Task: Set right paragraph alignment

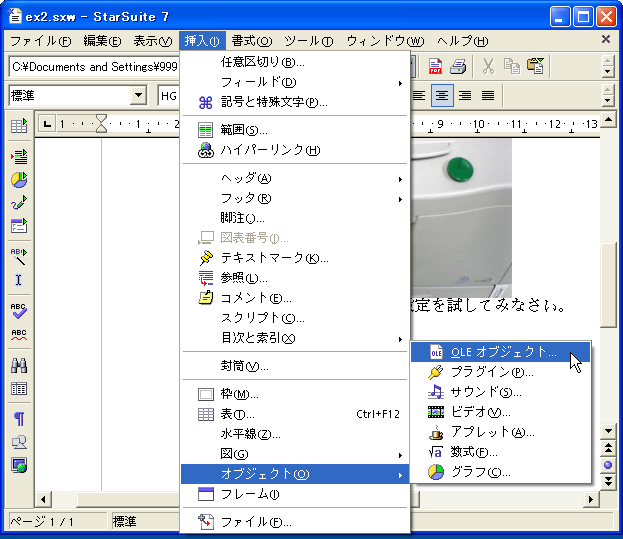Action: (465, 95)
